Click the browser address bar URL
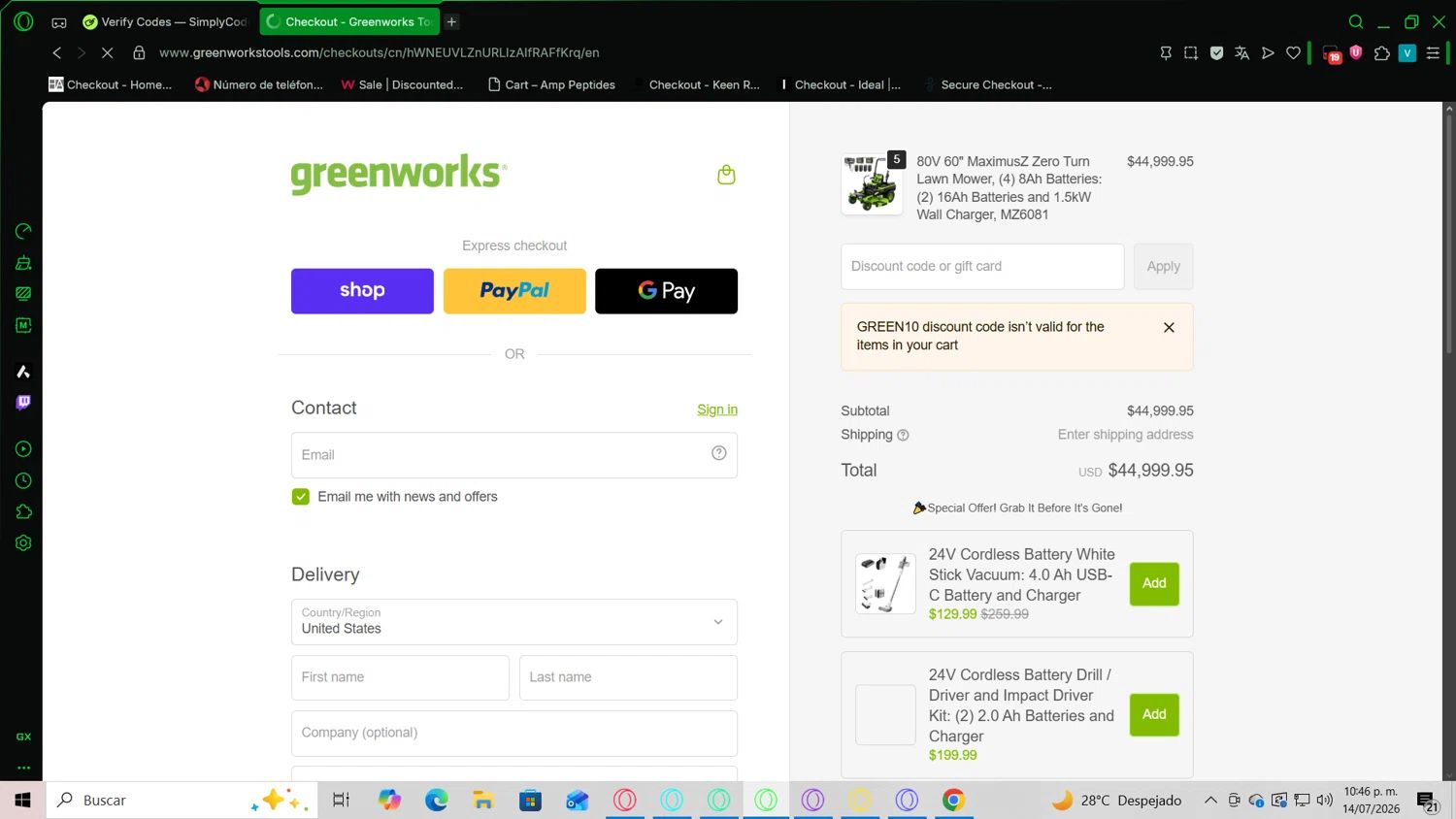 coord(379,52)
